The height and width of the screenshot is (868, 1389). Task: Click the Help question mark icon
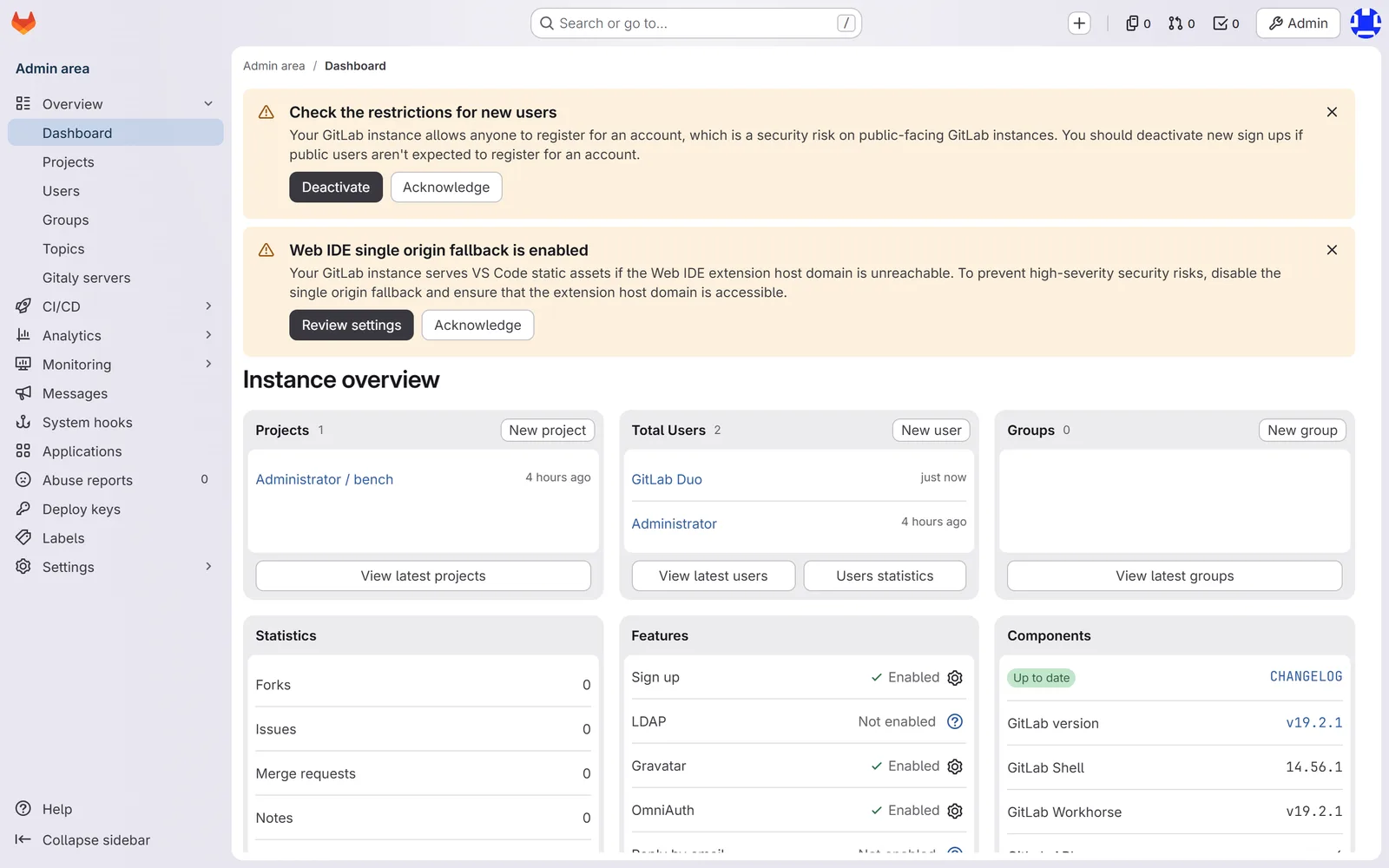[x=23, y=809]
